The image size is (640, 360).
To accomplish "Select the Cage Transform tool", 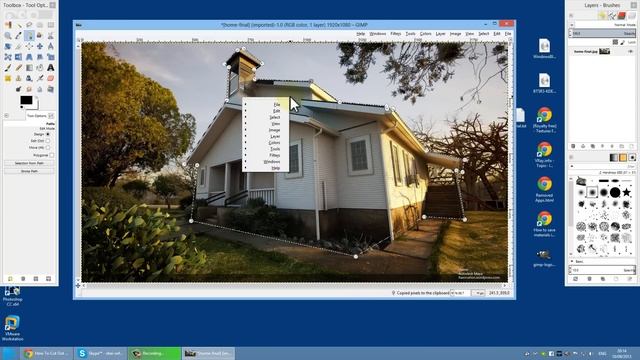I will click(x=8, y=57).
